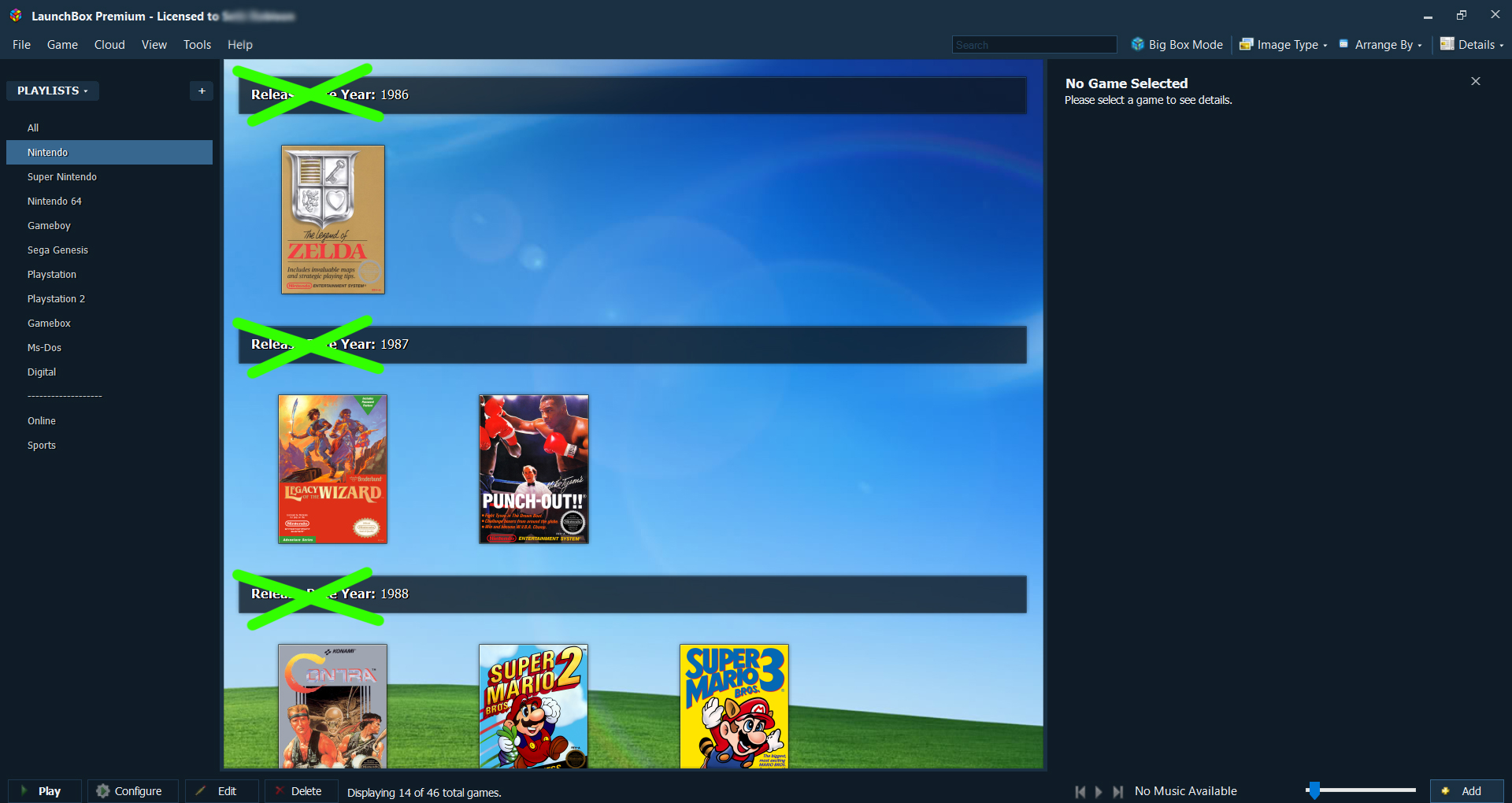Select the Sega Genesis playlist
The height and width of the screenshot is (803, 1512).
click(109, 250)
